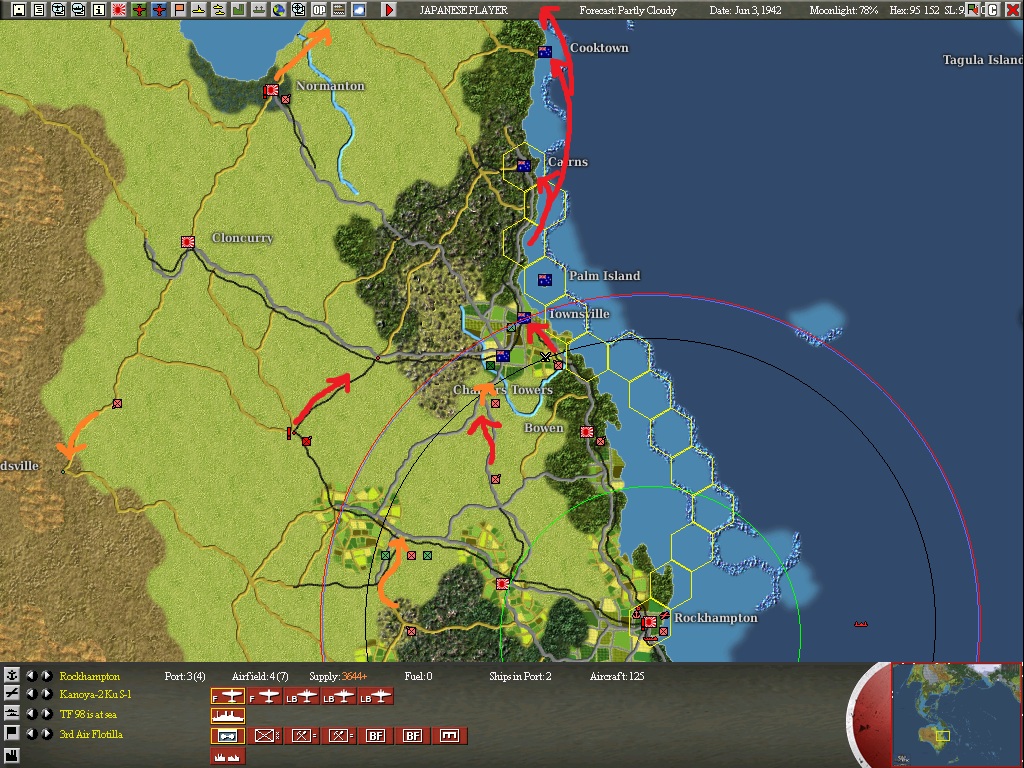Image resolution: width=1024 pixels, height=768 pixels.
Task: Select the first 'BF' base force unit
Action: (376, 736)
